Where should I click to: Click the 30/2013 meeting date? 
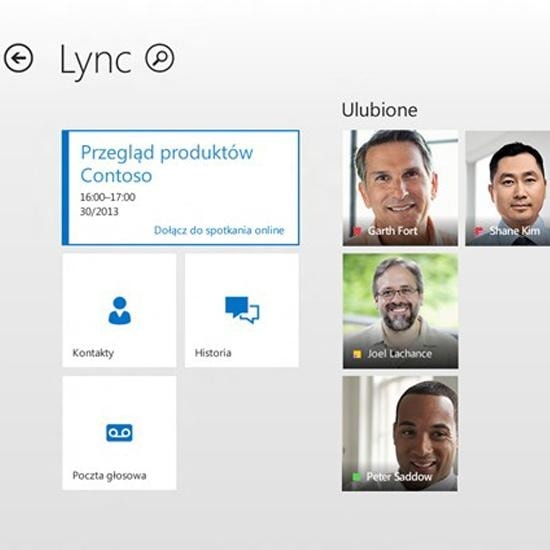pyautogui.click(x=100, y=212)
